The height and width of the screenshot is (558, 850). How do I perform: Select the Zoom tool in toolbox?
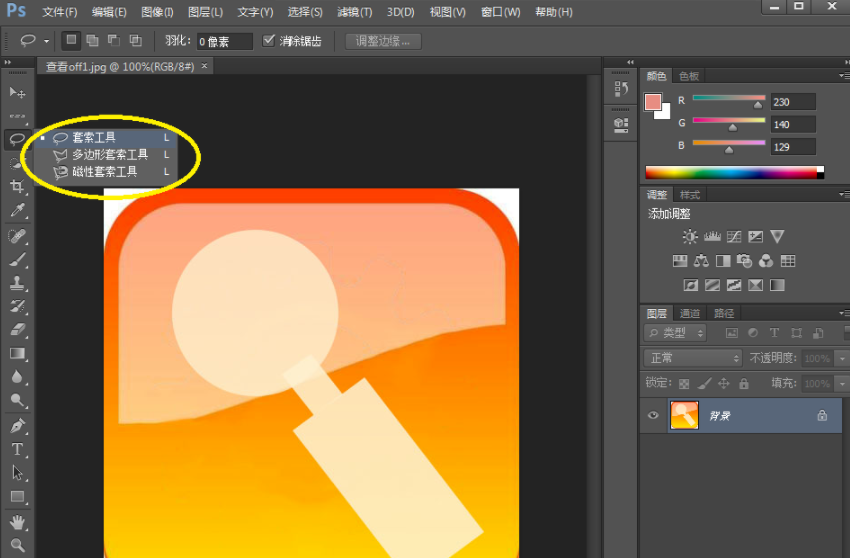click(x=17, y=545)
